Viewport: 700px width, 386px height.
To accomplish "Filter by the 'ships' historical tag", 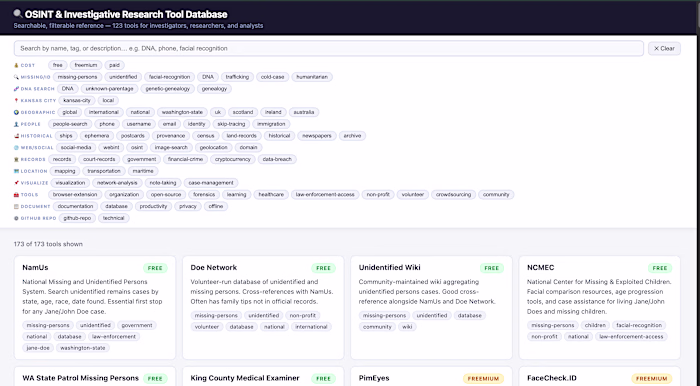I will 66,136.
